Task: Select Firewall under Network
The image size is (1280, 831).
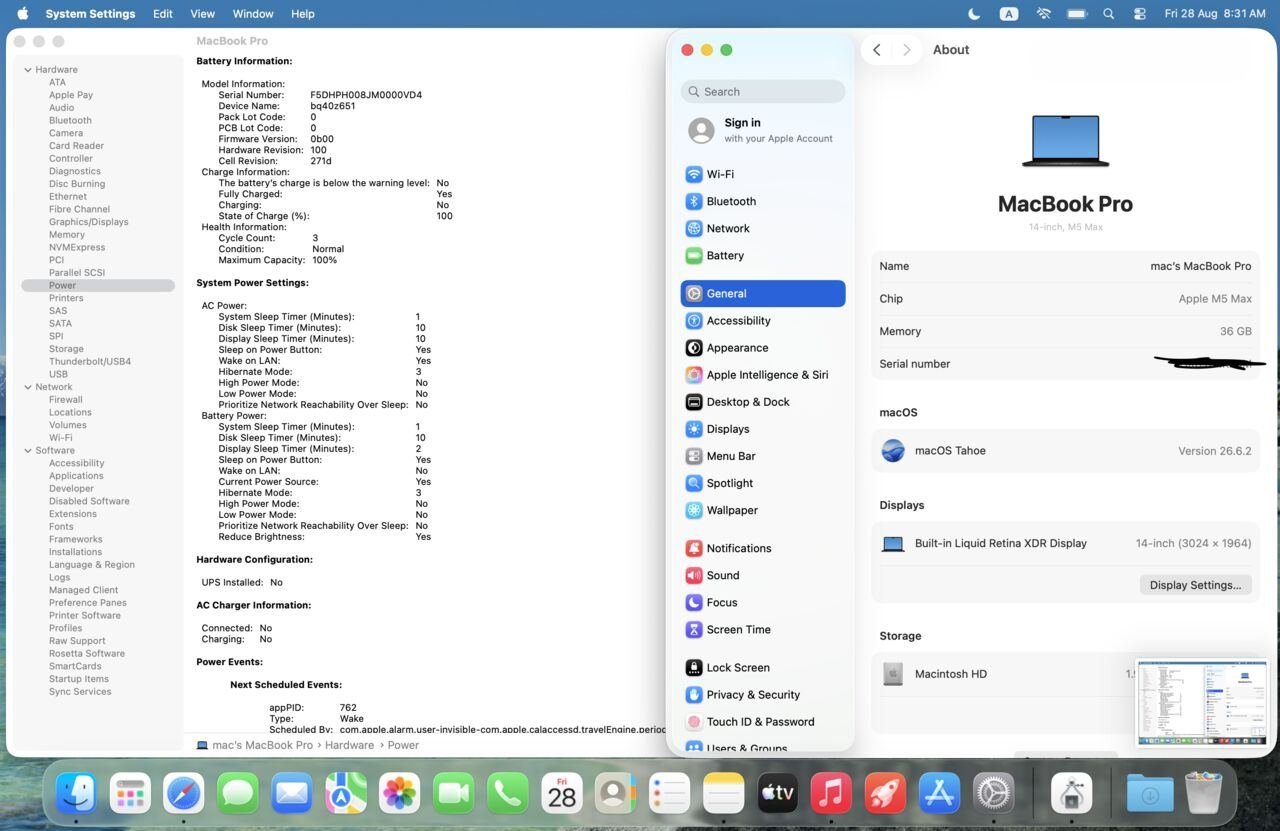Action: 66,400
